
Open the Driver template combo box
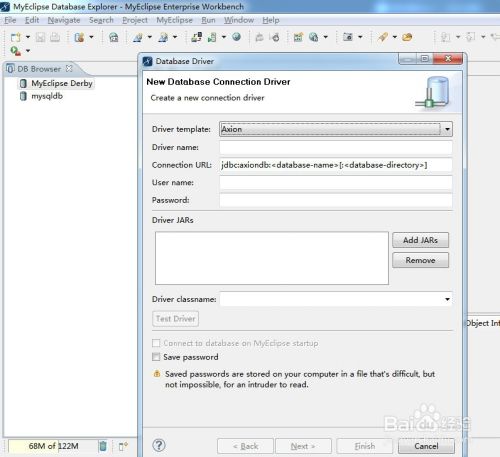click(336, 129)
